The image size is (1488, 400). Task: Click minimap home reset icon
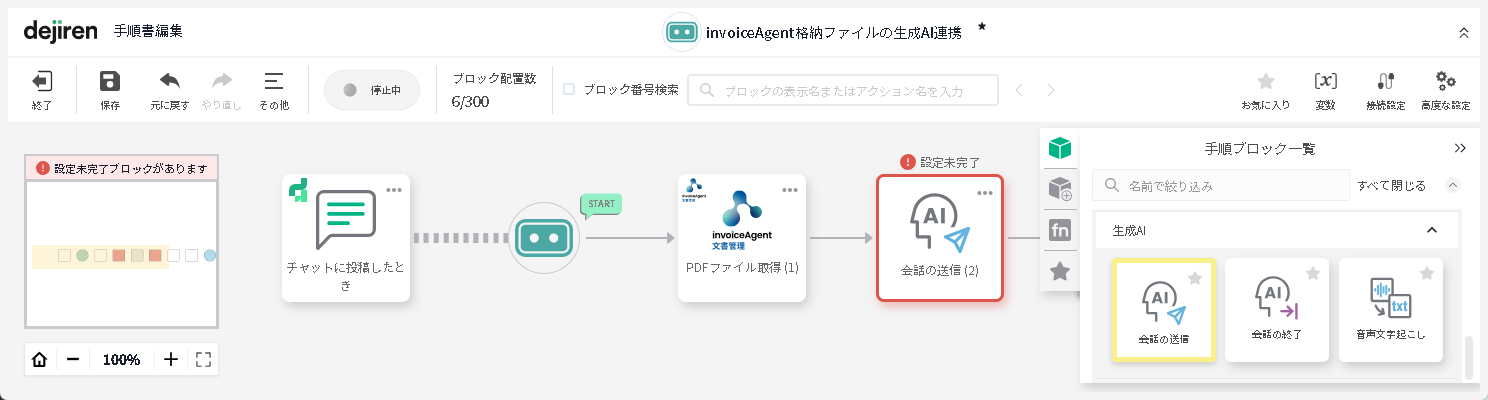tap(40, 360)
